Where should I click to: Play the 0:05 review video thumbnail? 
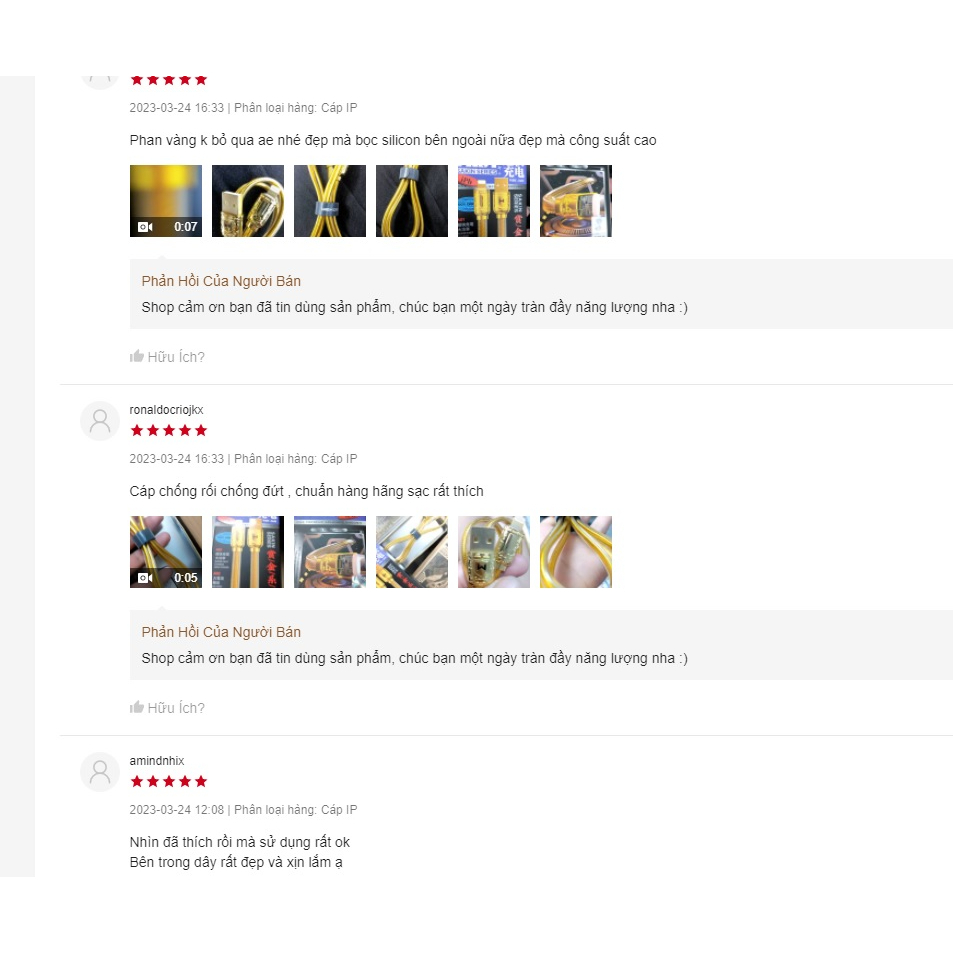point(166,552)
